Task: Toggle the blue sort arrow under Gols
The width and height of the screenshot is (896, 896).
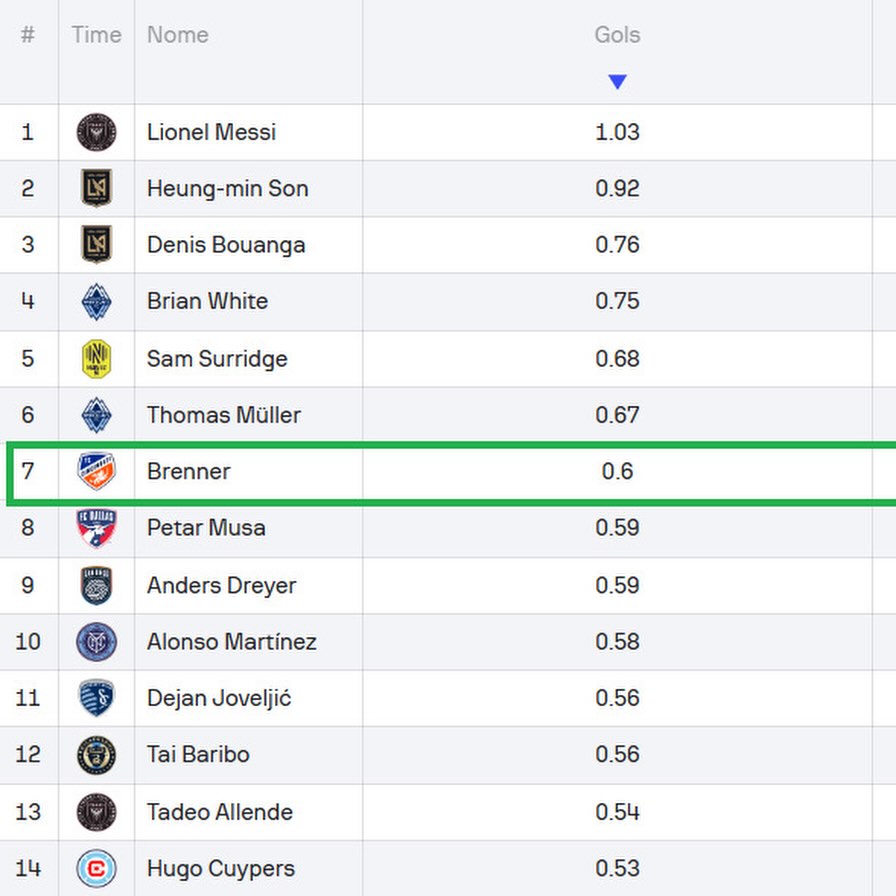Action: (x=617, y=82)
